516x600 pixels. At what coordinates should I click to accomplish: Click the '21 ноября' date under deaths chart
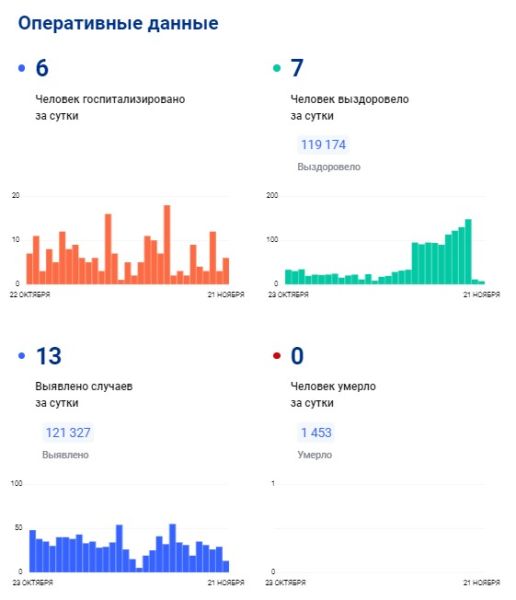click(482, 583)
